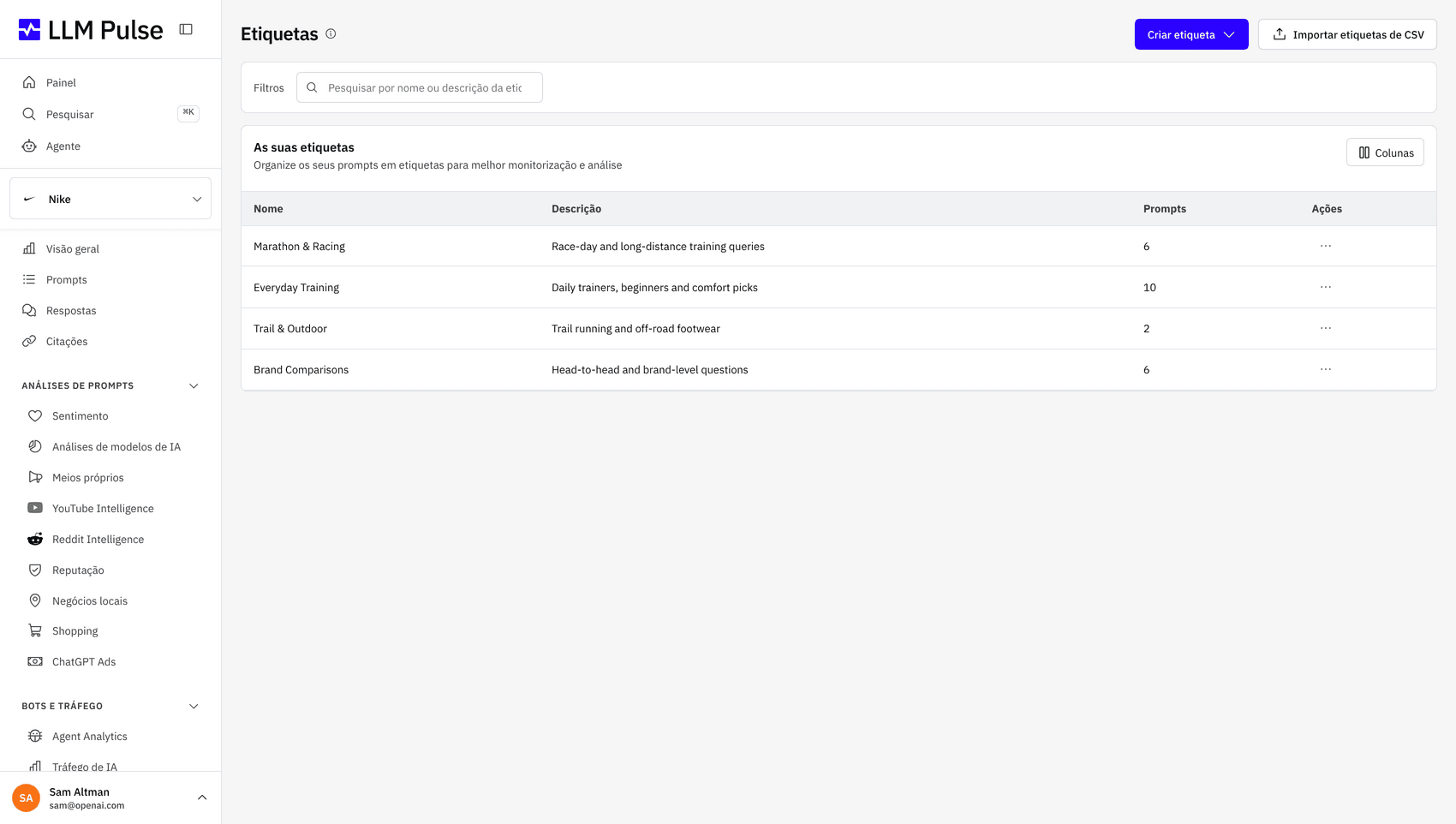Click the Painel home icon
The image size is (1456, 824).
pyautogui.click(x=29, y=82)
